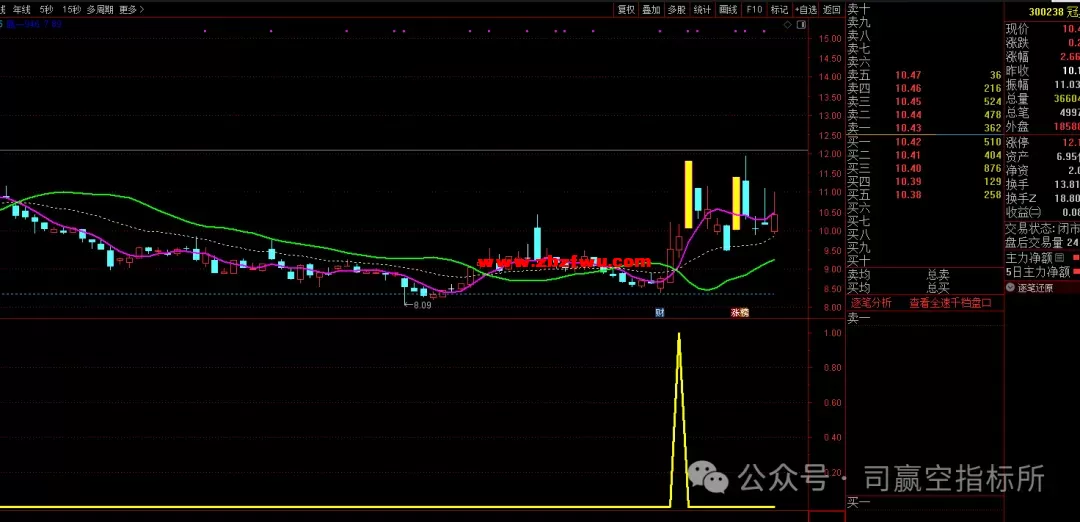
Task: Click the 卖四 price 10.46
Action: tap(908, 88)
